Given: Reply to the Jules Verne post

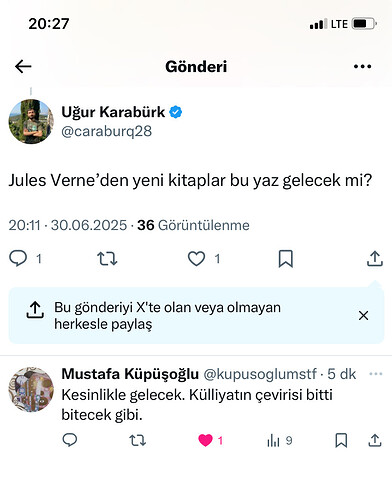Looking at the screenshot, I should [18, 258].
